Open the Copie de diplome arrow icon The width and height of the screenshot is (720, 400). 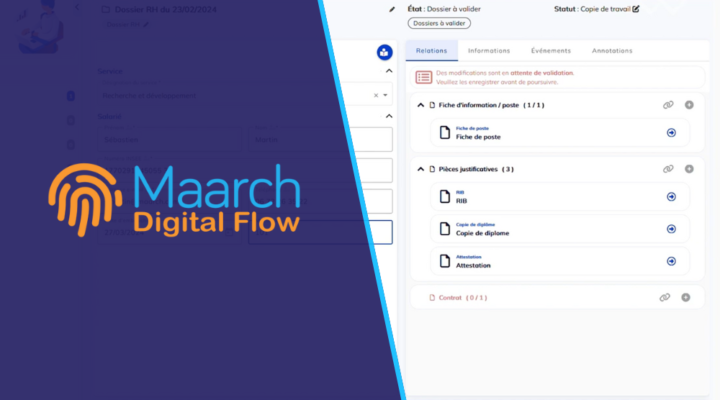click(671, 229)
